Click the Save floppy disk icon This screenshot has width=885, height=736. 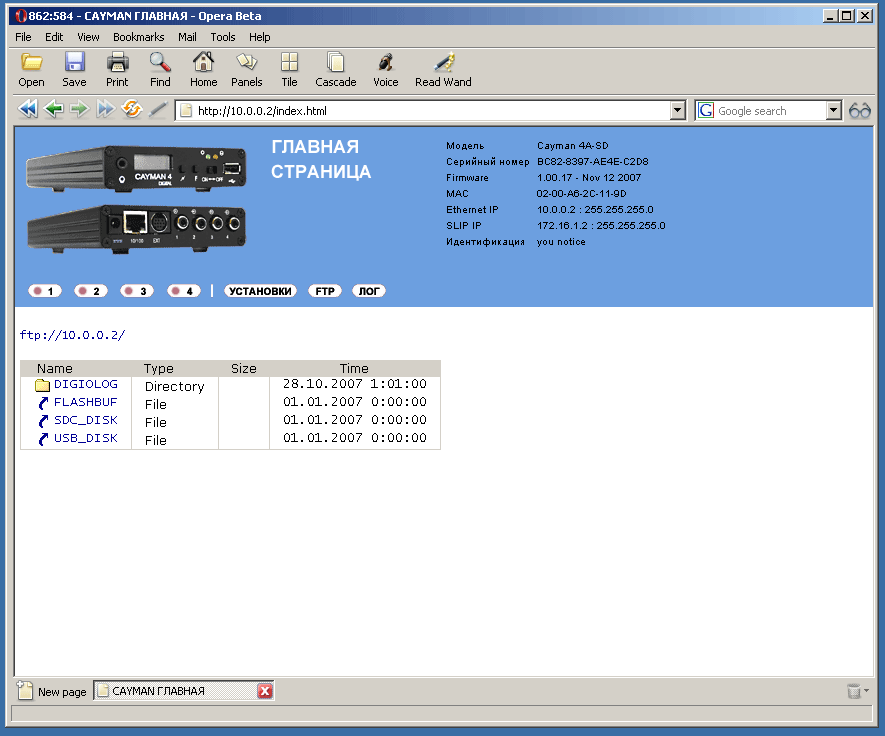(x=74, y=62)
